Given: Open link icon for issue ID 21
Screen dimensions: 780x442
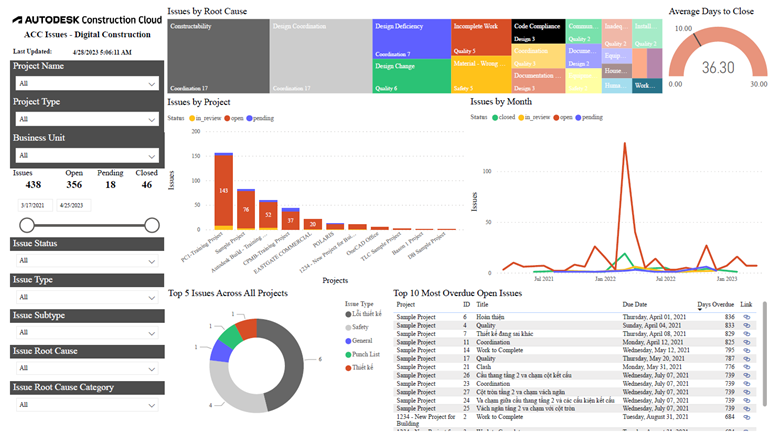Looking at the screenshot, I should (x=747, y=367).
